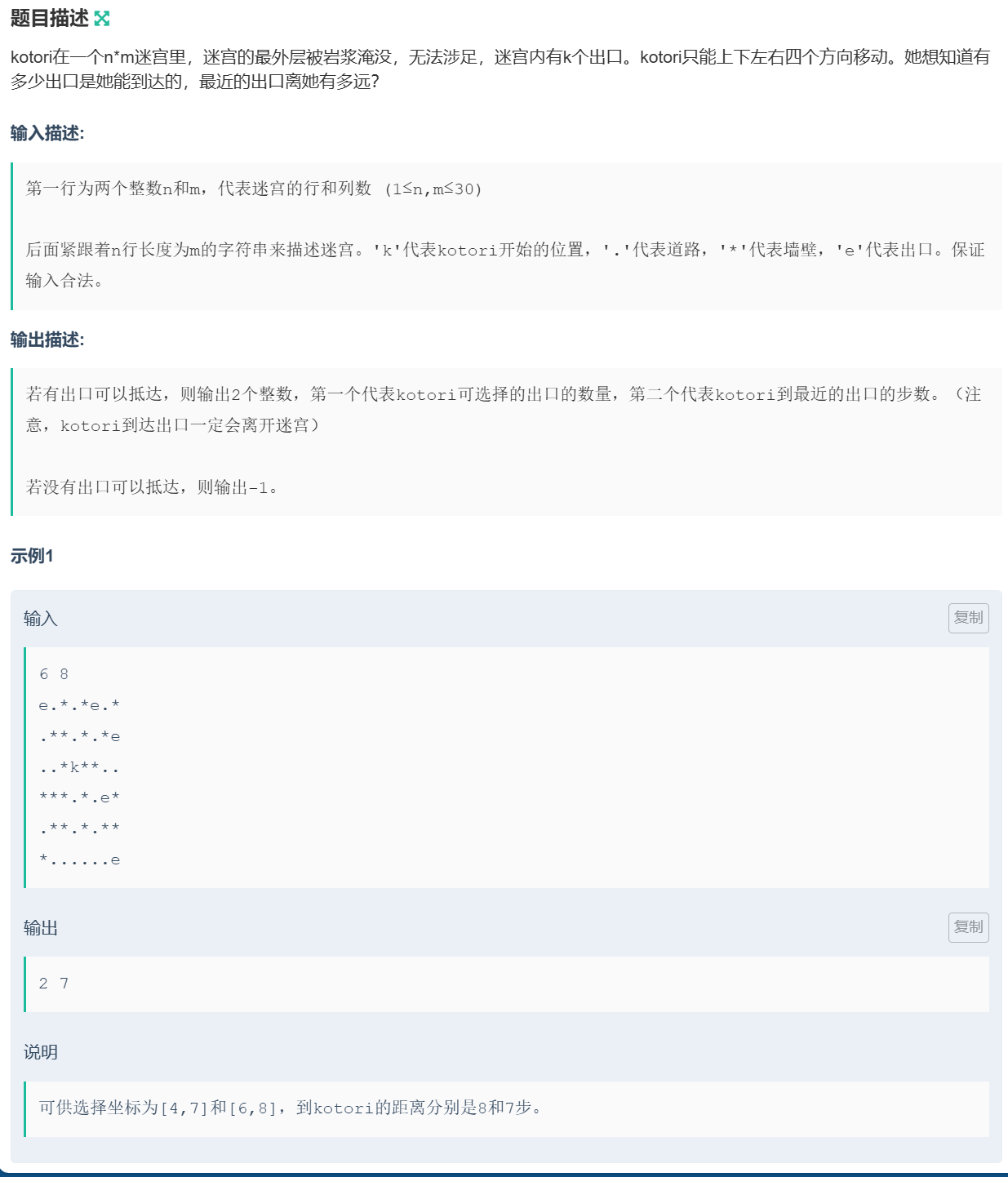1008x1177 pixels.
Task: Click the sample output '2 7'
Action: coord(54,984)
